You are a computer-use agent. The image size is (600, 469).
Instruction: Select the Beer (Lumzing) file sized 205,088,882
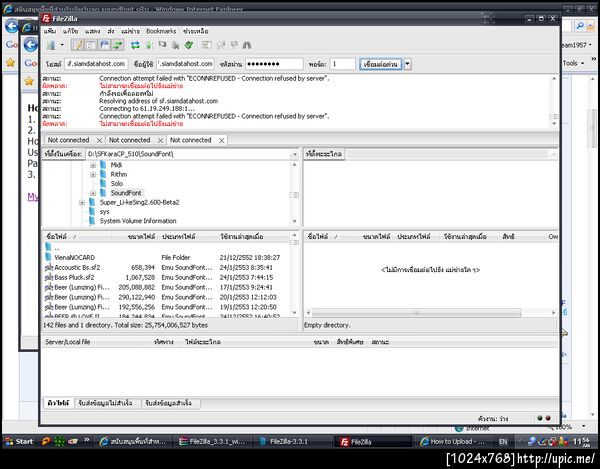pyautogui.click(x=166, y=287)
